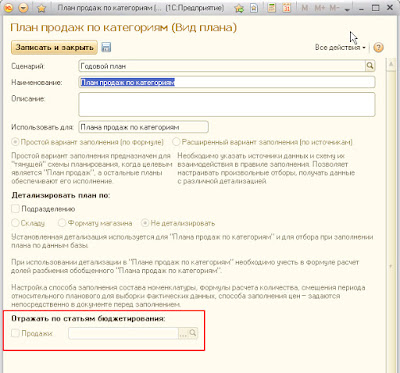Click the vertical scrollbar up arrow
400x373 pixels.
point(391,65)
